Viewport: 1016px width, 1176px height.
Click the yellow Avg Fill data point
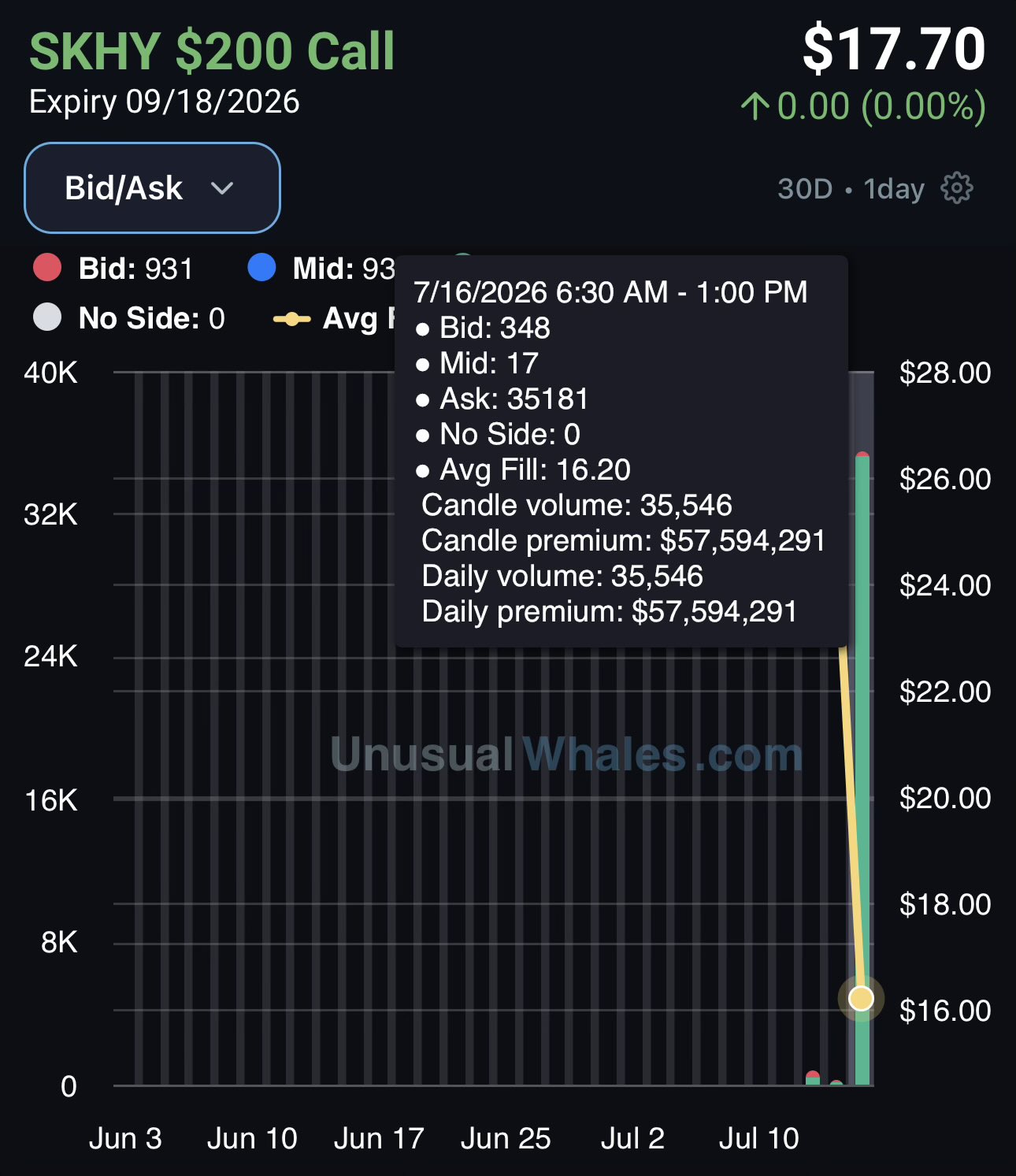click(862, 999)
